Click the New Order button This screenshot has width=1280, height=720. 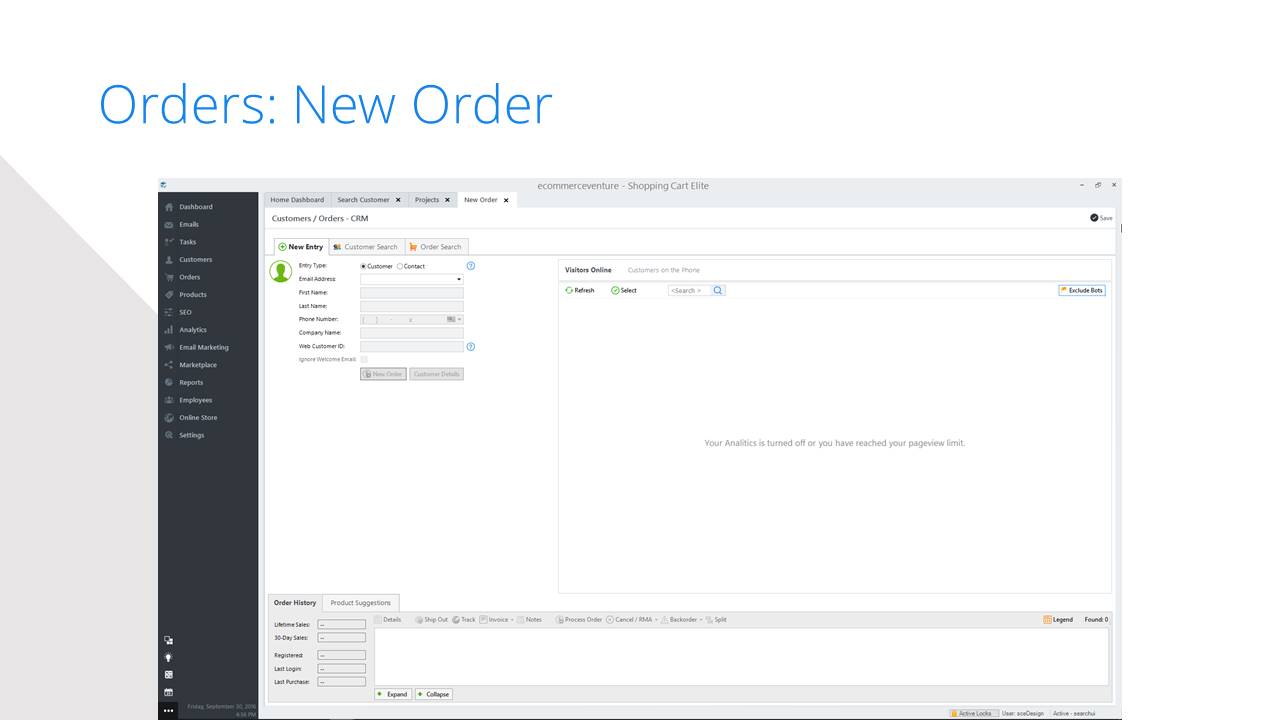[x=383, y=374]
